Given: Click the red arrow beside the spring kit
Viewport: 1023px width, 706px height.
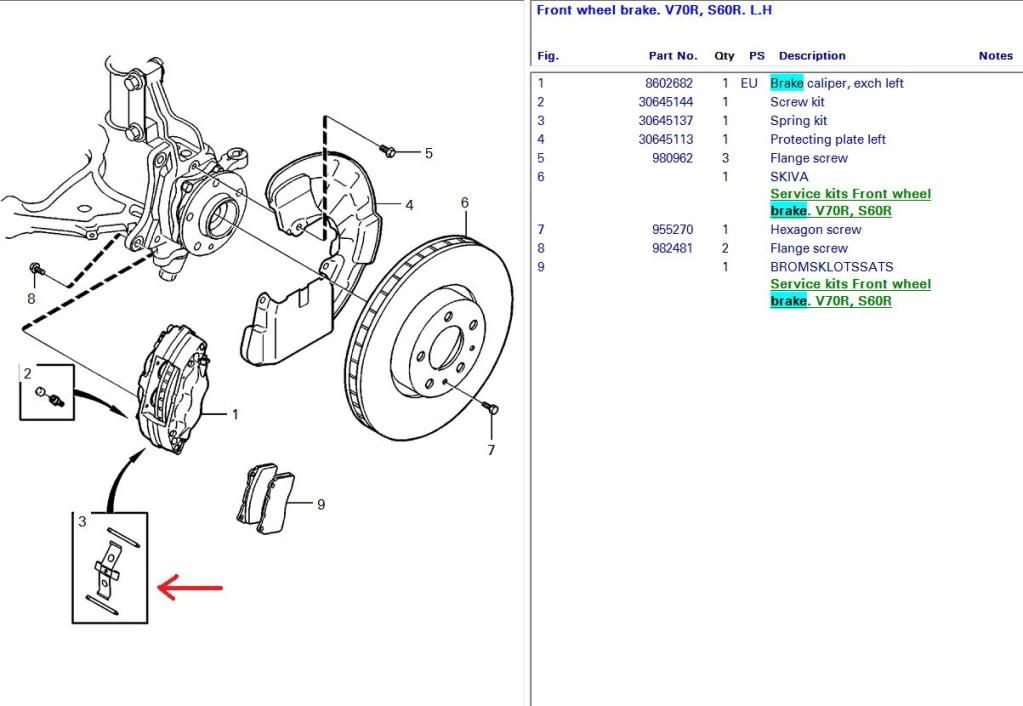Looking at the screenshot, I should pyautogui.click(x=190, y=588).
